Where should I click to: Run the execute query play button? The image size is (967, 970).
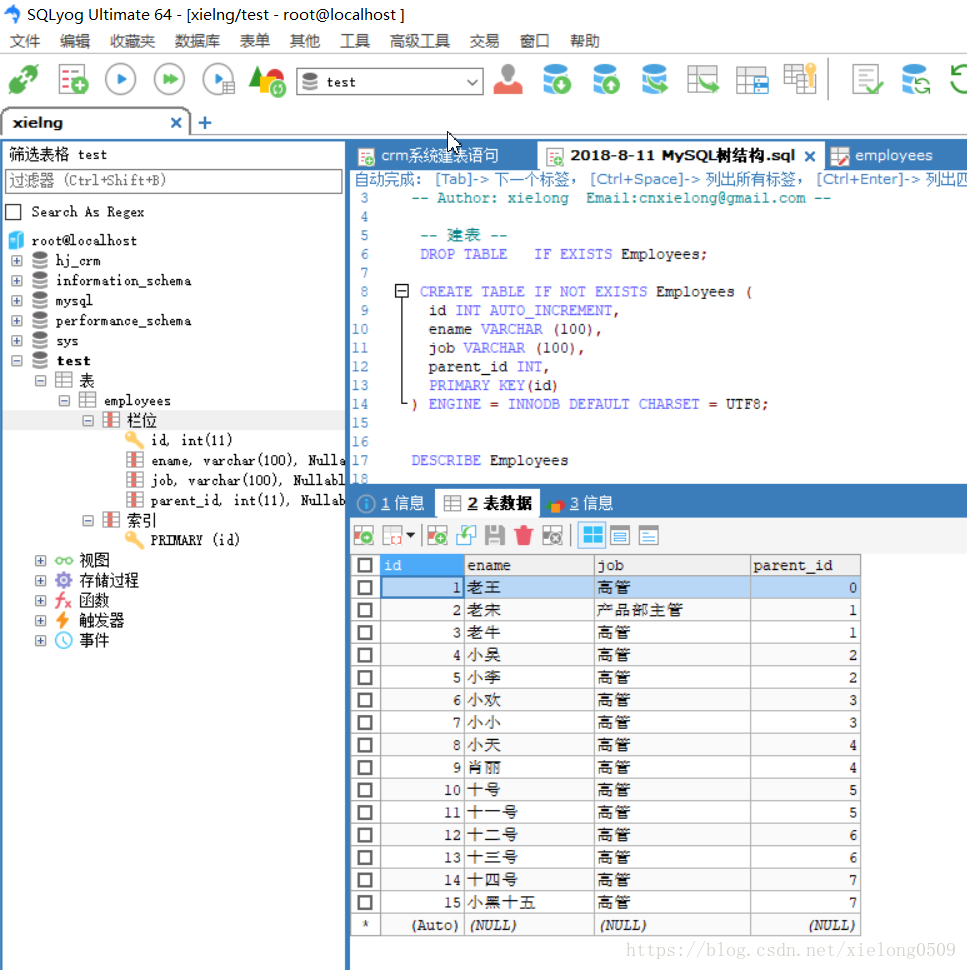[121, 80]
